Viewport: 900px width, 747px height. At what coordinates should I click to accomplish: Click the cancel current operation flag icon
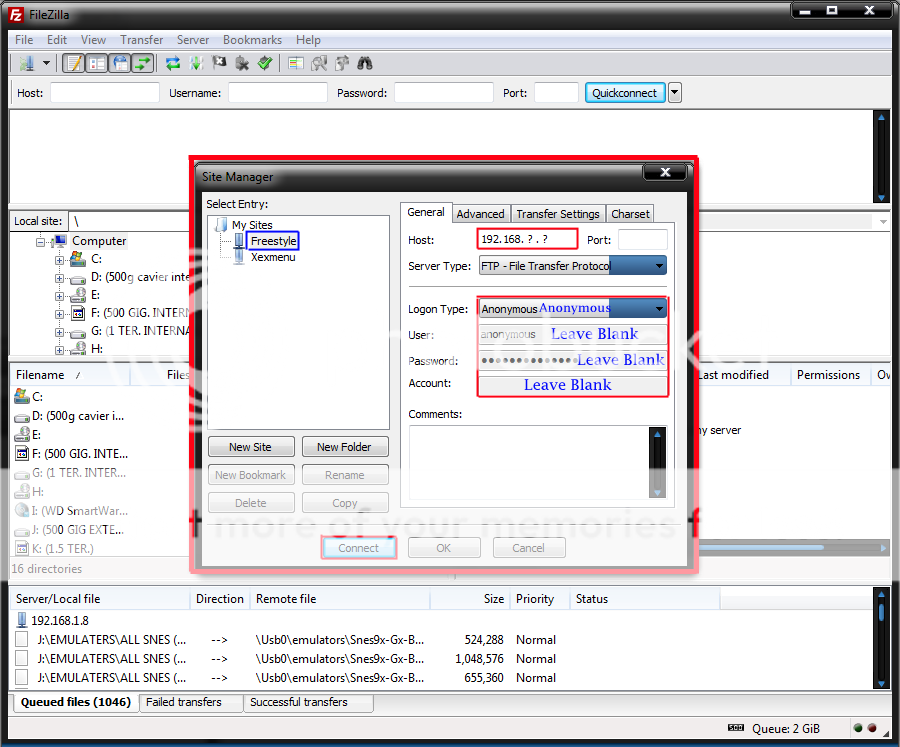(x=219, y=63)
